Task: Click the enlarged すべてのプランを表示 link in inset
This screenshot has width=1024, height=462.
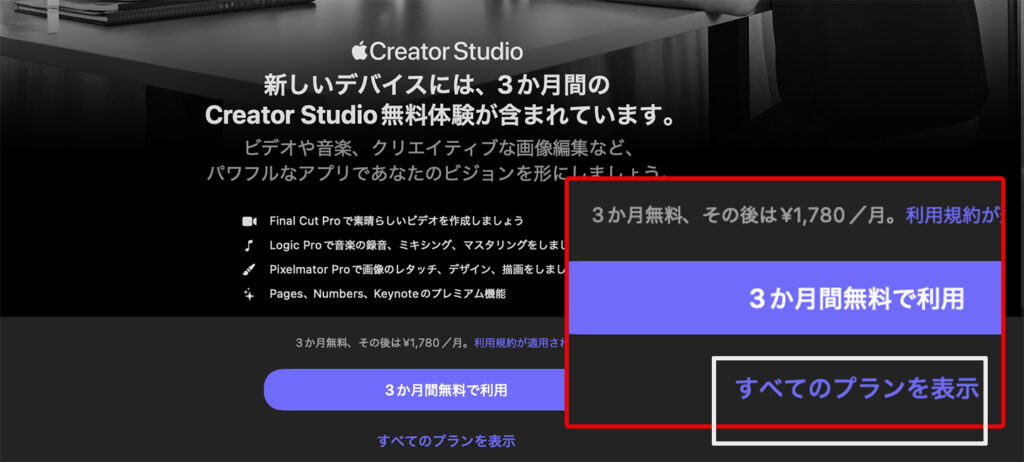Action: [856, 388]
